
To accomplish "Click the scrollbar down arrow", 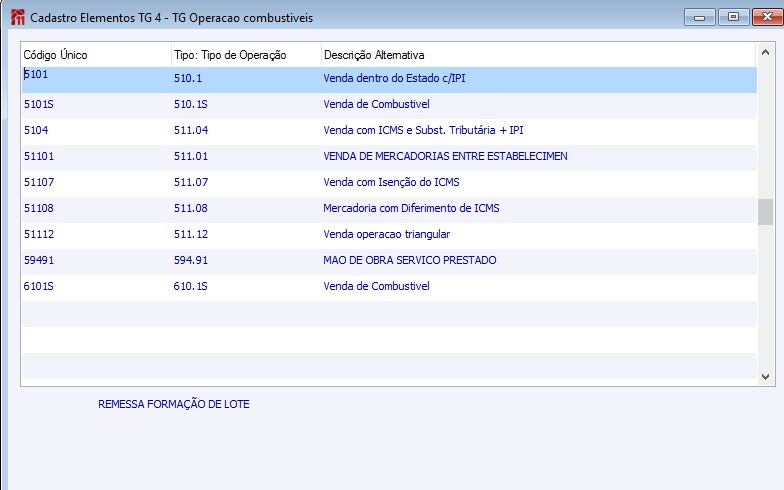I will tap(765, 377).
